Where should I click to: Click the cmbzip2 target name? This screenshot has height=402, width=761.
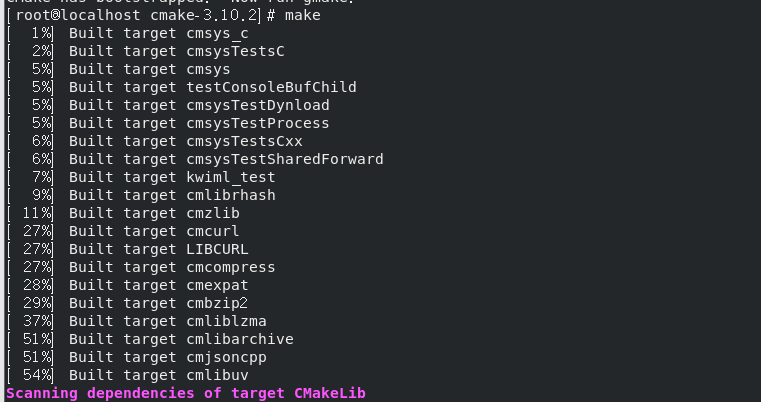tap(217, 303)
